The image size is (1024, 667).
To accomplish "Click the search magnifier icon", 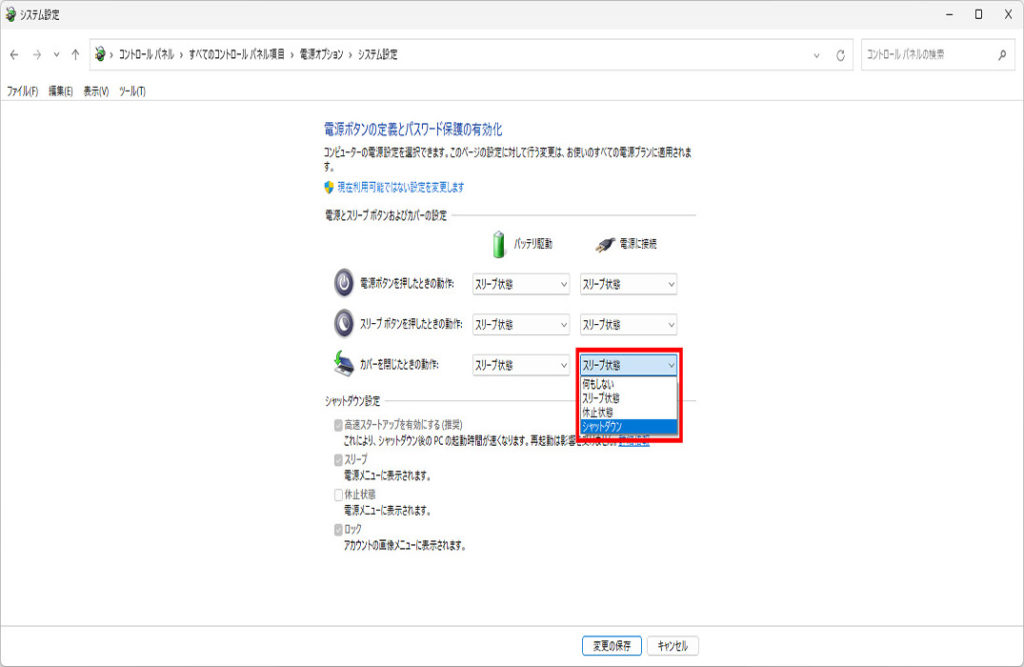I will point(1002,55).
